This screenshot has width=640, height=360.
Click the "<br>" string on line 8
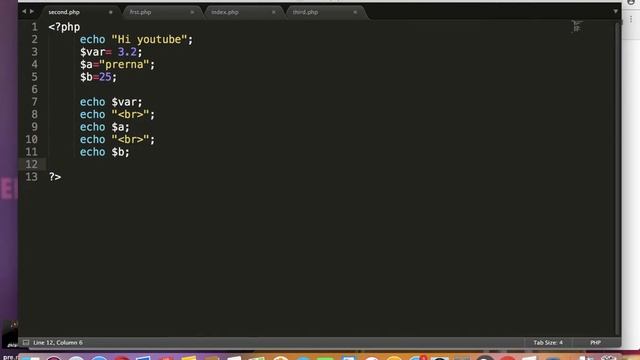(x=130, y=115)
